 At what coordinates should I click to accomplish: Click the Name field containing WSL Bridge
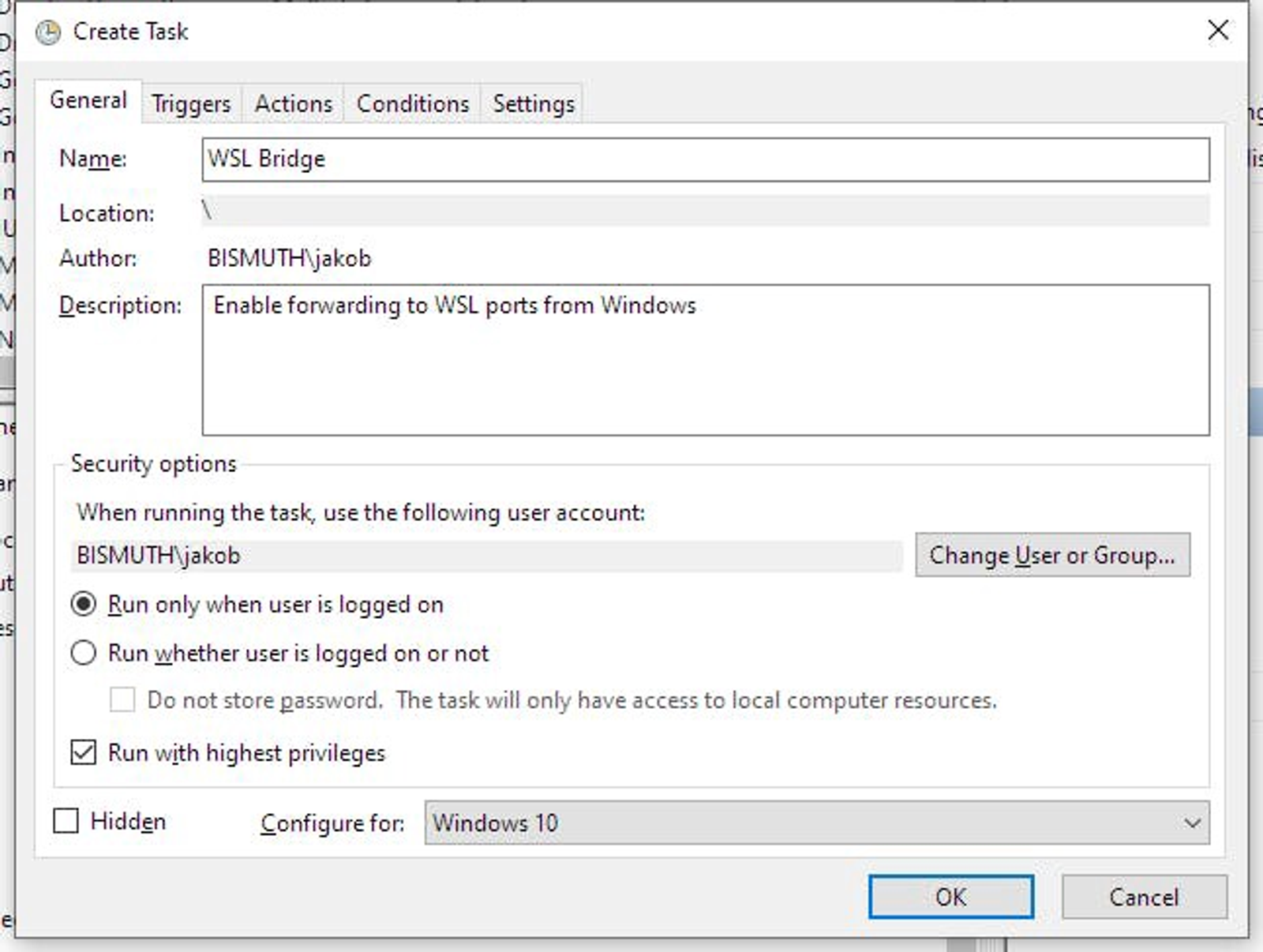point(706,159)
